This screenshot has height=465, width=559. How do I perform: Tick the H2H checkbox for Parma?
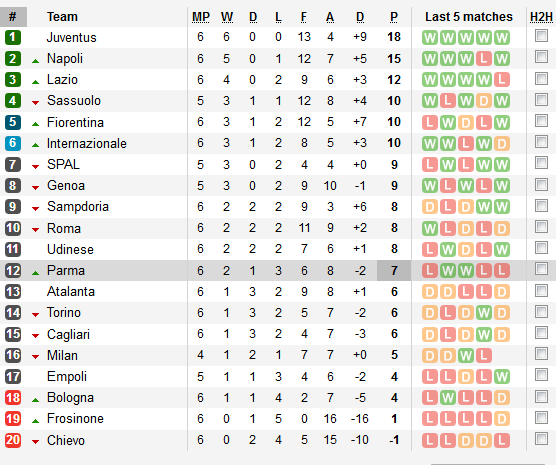point(541,269)
